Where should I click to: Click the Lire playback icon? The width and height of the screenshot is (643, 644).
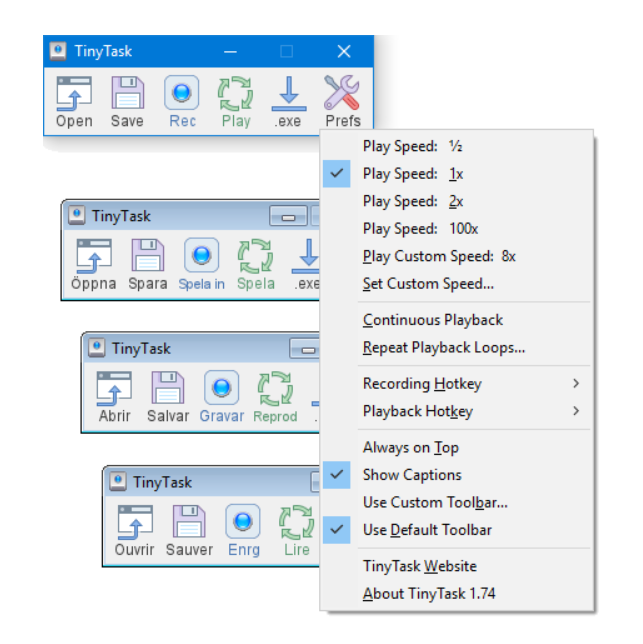297,522
